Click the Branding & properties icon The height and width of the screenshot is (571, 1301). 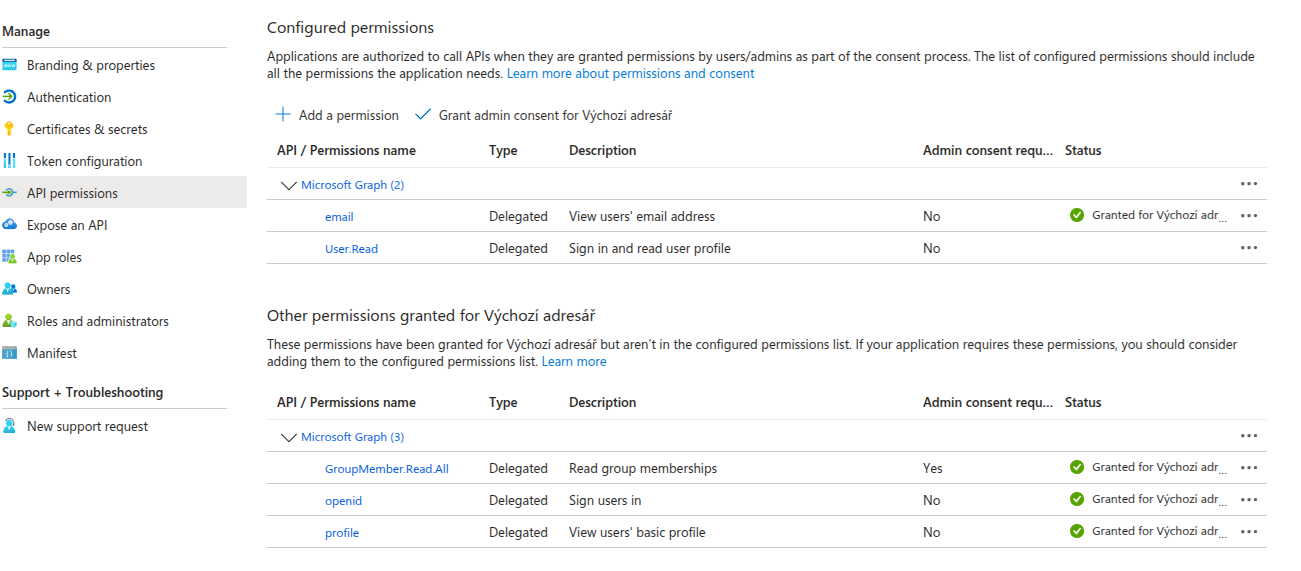point(10,65)
